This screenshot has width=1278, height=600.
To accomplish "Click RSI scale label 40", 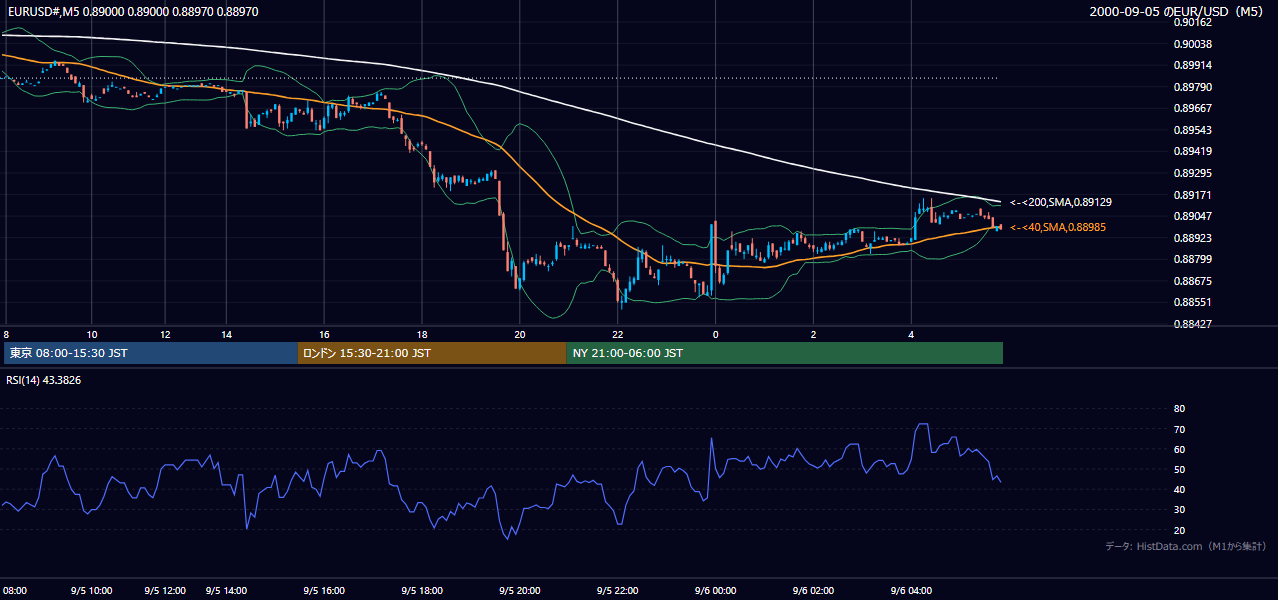I will [x=1179, y=490].
